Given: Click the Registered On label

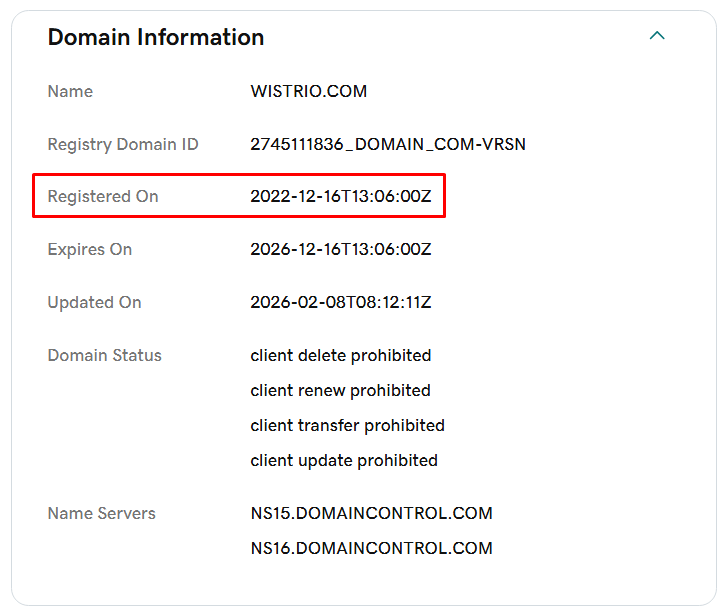Looking at the screenshot, I should tap(103, 197).
